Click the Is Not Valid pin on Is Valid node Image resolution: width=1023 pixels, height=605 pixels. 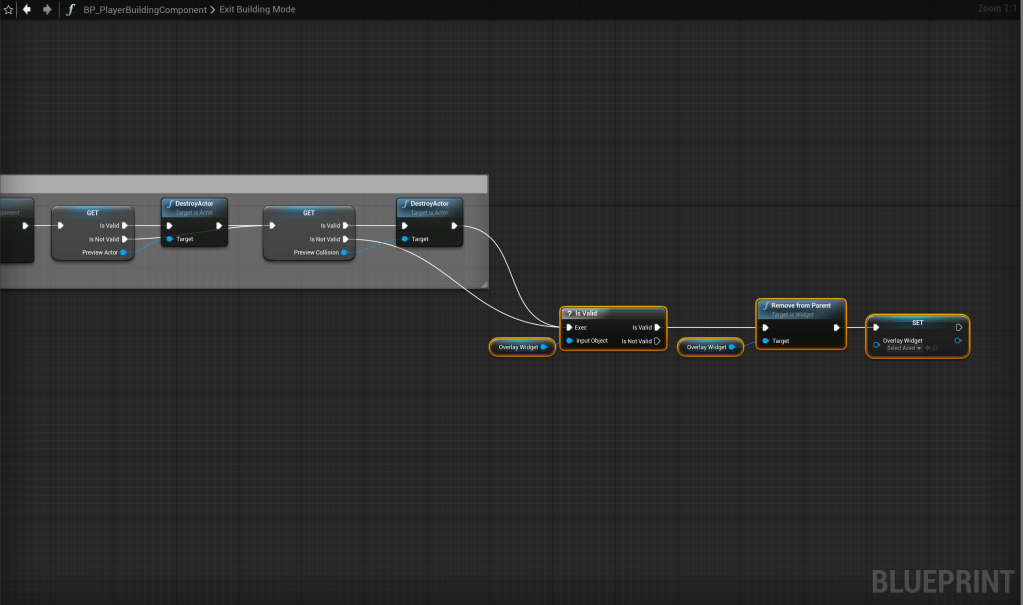pos(657,341)
